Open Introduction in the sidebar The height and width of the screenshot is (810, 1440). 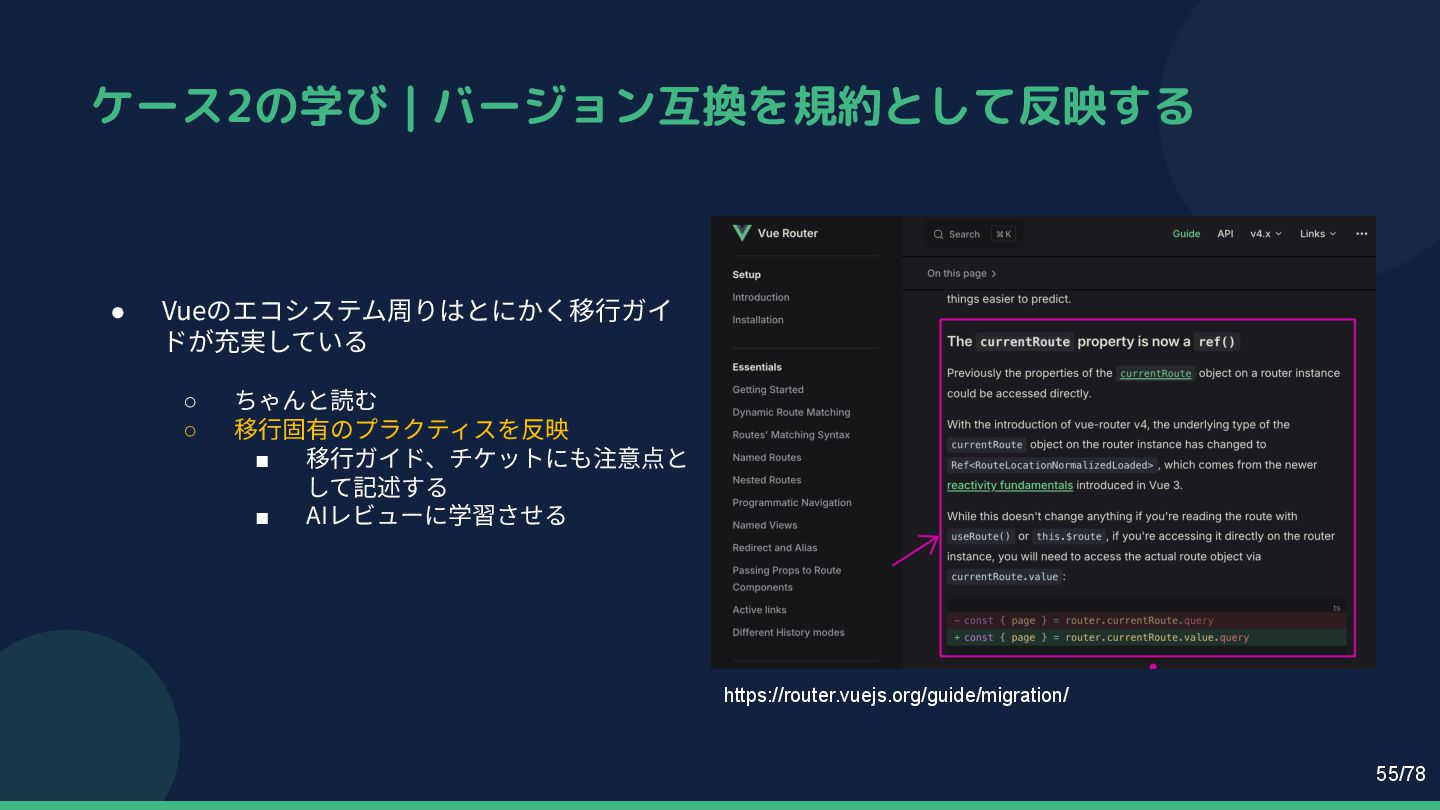[x=760, y=297]
